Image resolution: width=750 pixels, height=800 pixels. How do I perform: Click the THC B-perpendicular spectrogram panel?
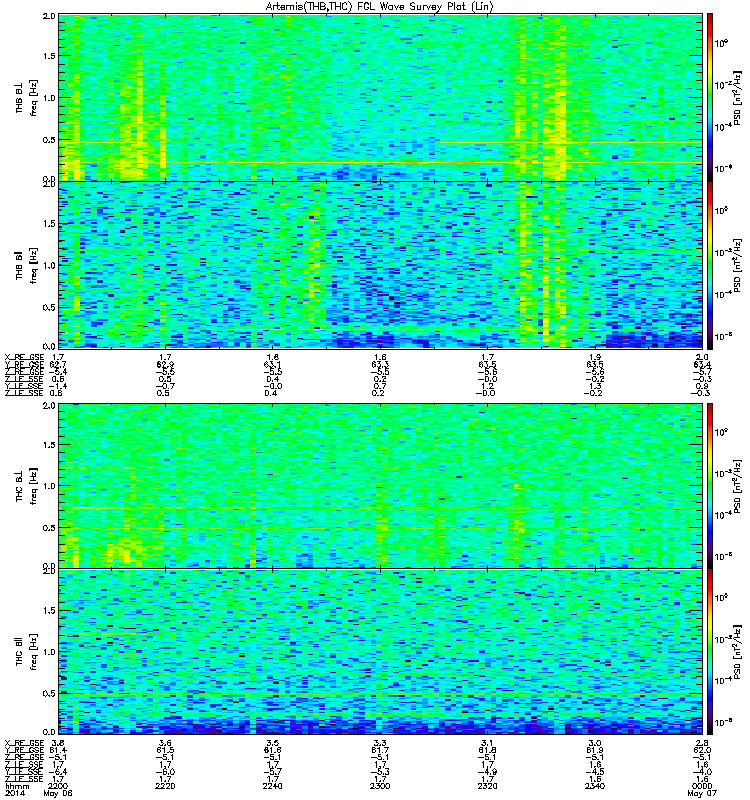[381, 486]
